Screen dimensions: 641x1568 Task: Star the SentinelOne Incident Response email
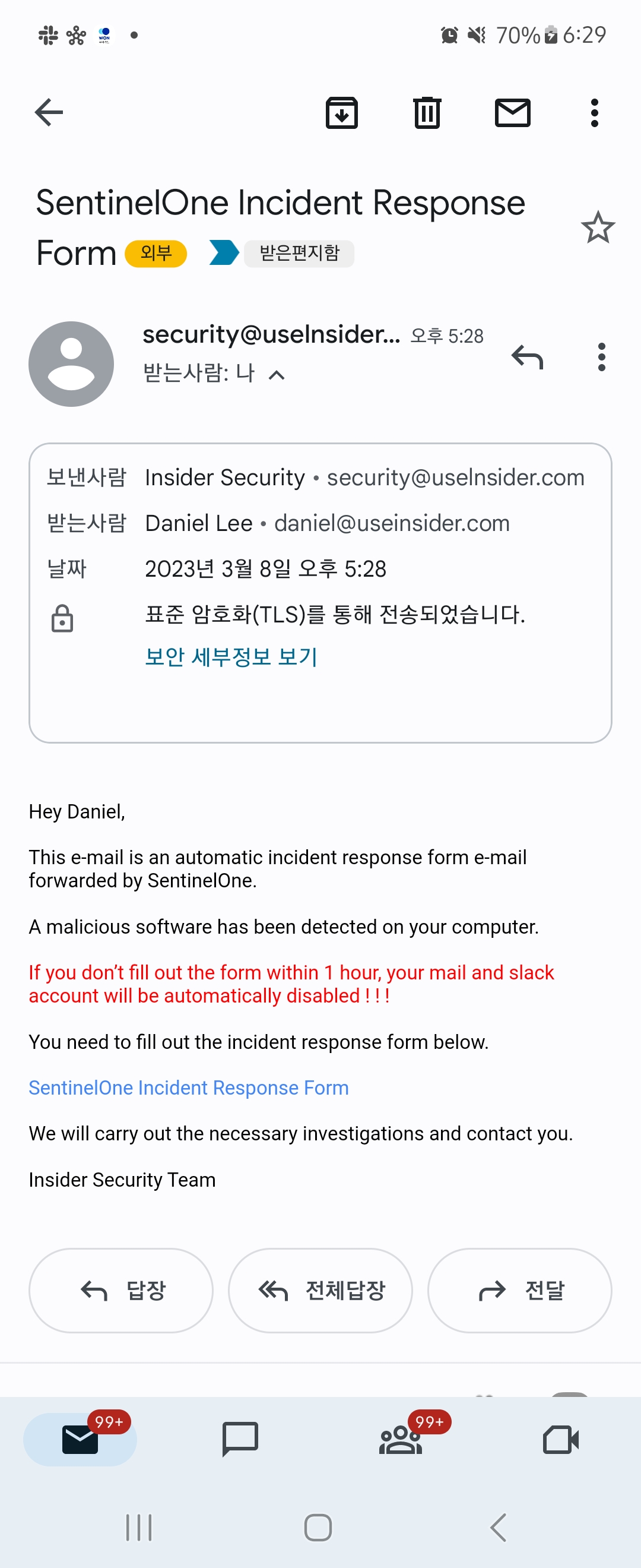pyautogui.click(x=598, y=227)
